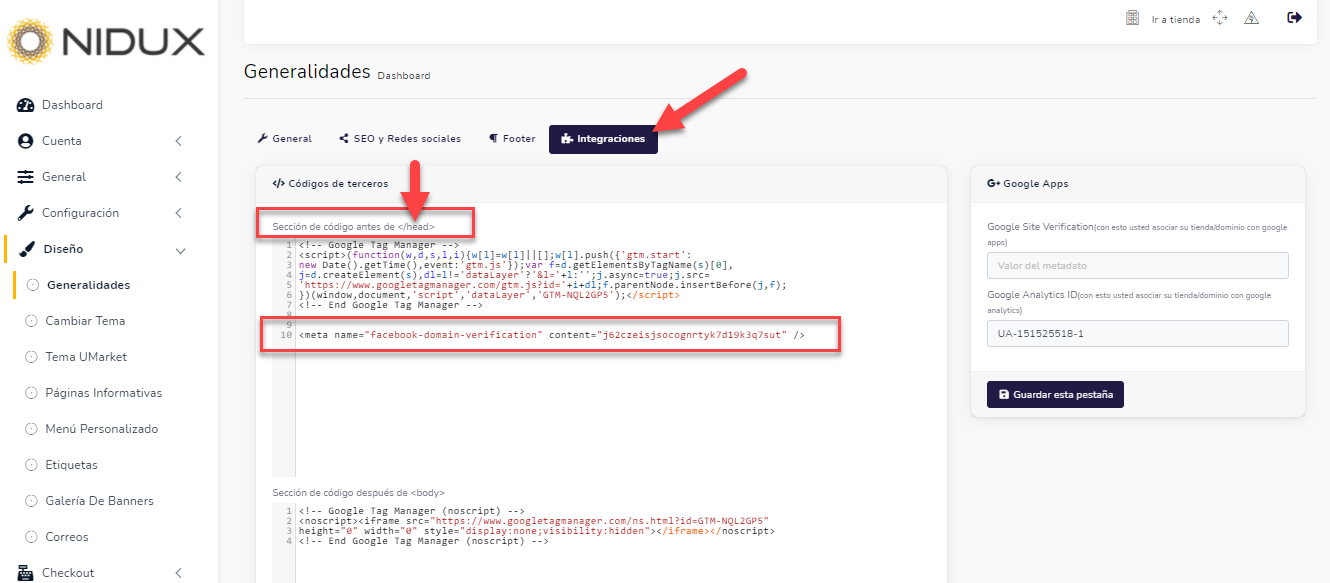Screen dimensions: 1330x583
Task: Click the Dashboard gauge icon
Action: tap(26, 105)
